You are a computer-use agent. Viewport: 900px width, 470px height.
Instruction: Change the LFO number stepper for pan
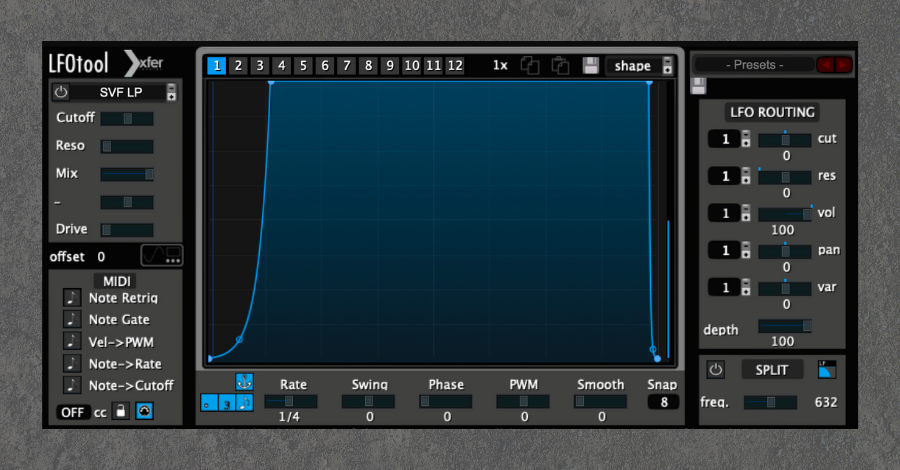[746, 250]
